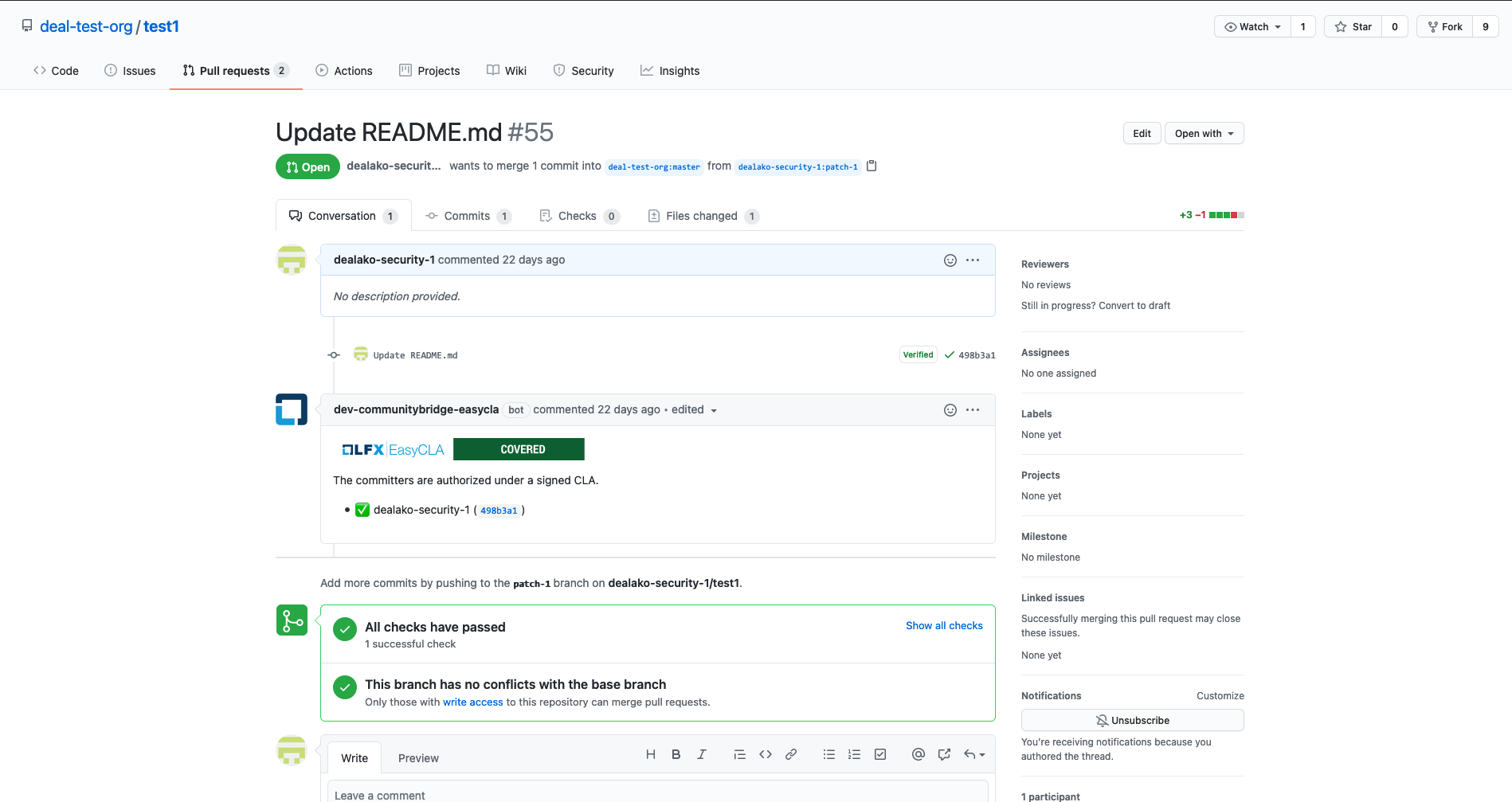Click the LFX EasyCLA logo
The width and height of the screenshot is (1512, 802).
393,450
